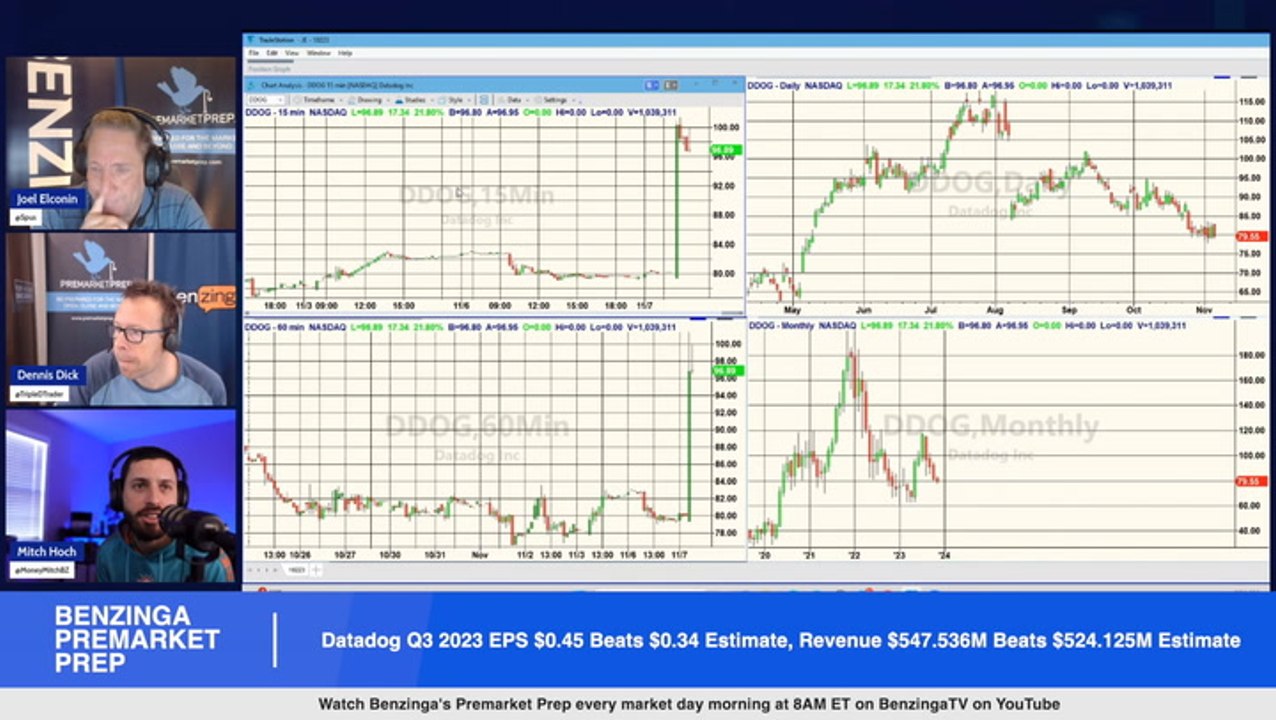Open the Window menu
1276x720 pixels.
coord(318,53)
